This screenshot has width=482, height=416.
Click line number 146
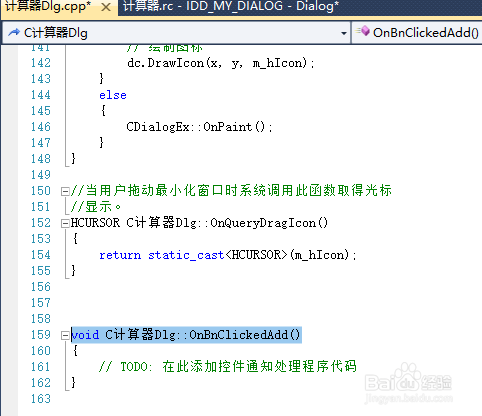point(41,127)
